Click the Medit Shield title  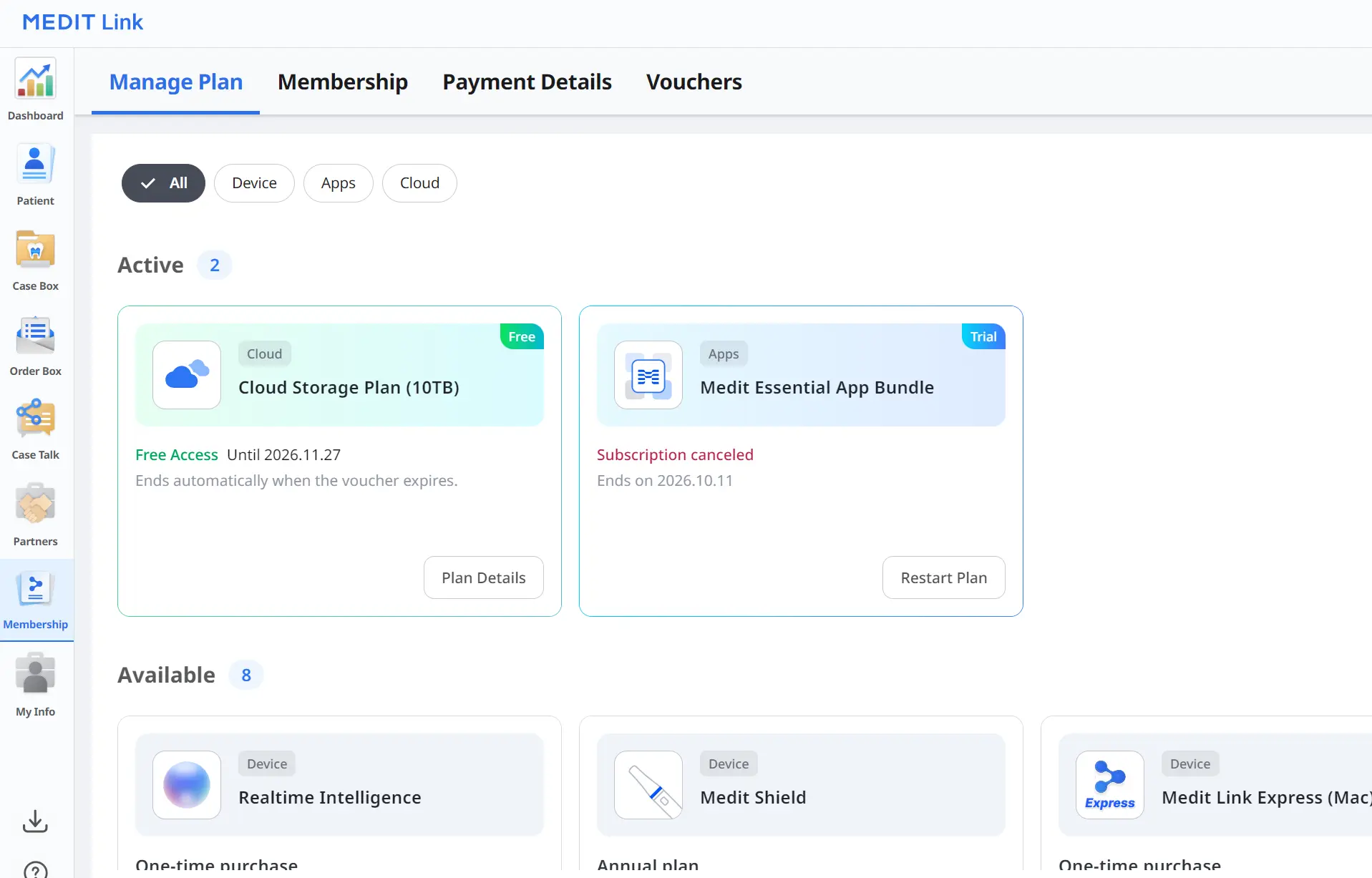(x=753, y=798)
